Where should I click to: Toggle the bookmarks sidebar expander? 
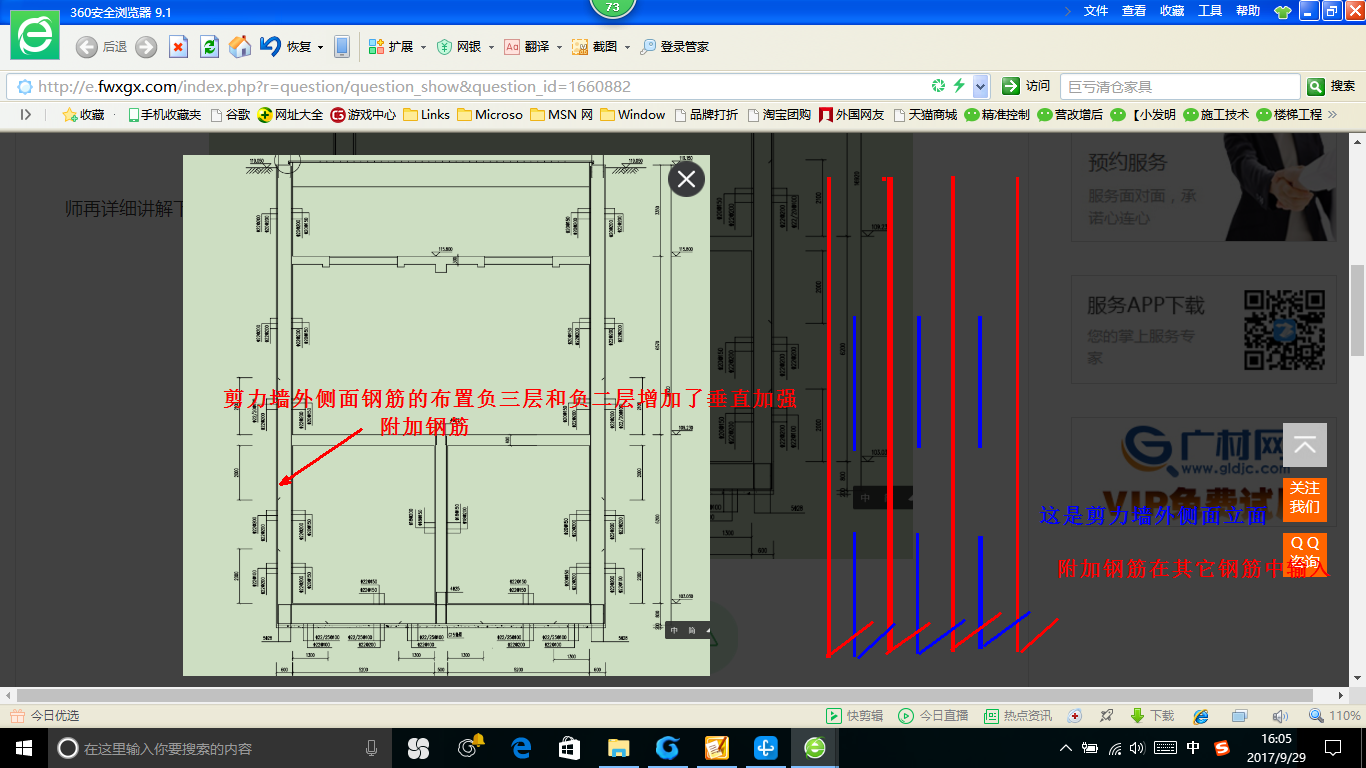pyautogui.click(x=26, y=115)
